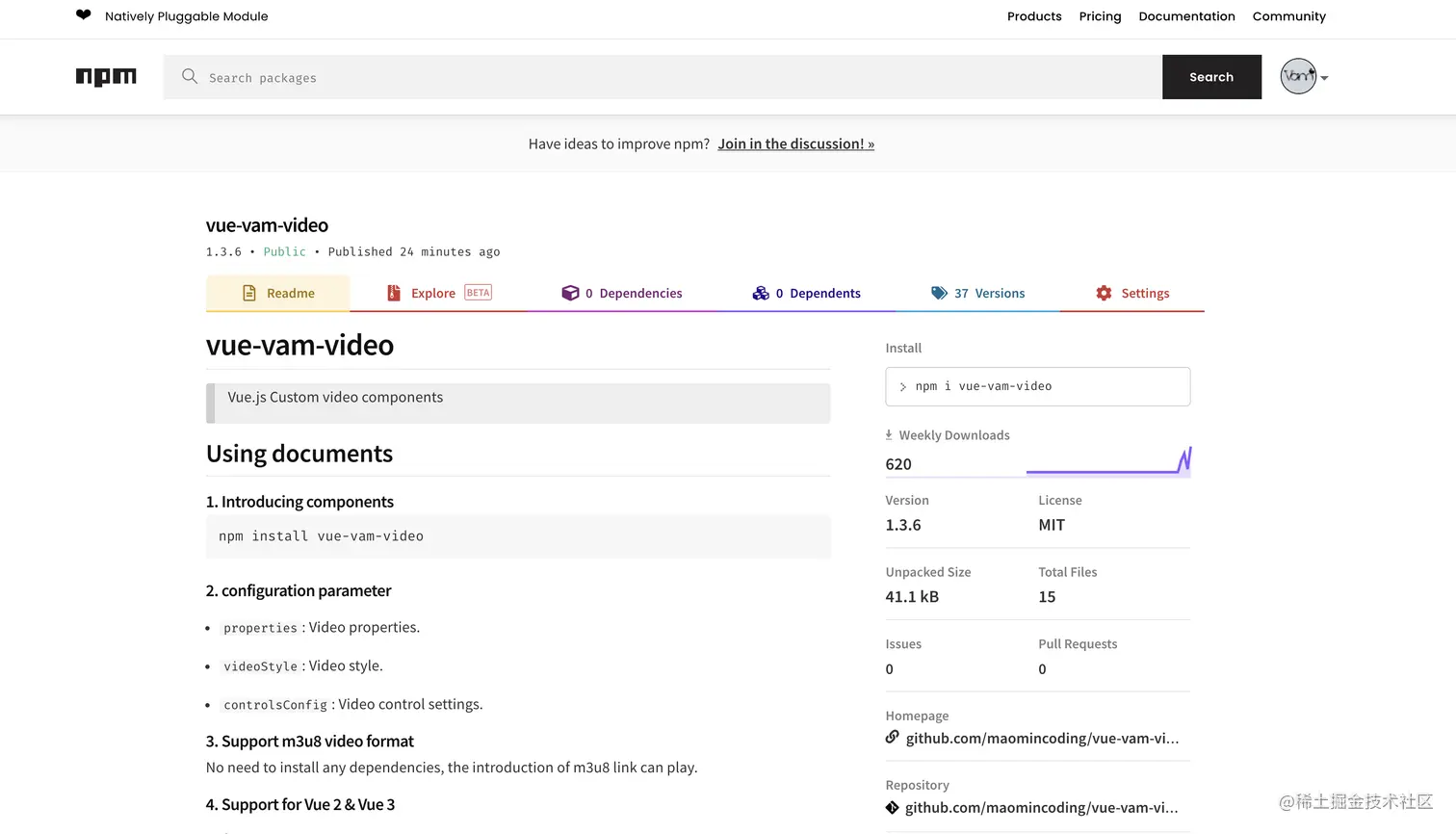Copy the npm i vue-vam-video install command

1037,386
